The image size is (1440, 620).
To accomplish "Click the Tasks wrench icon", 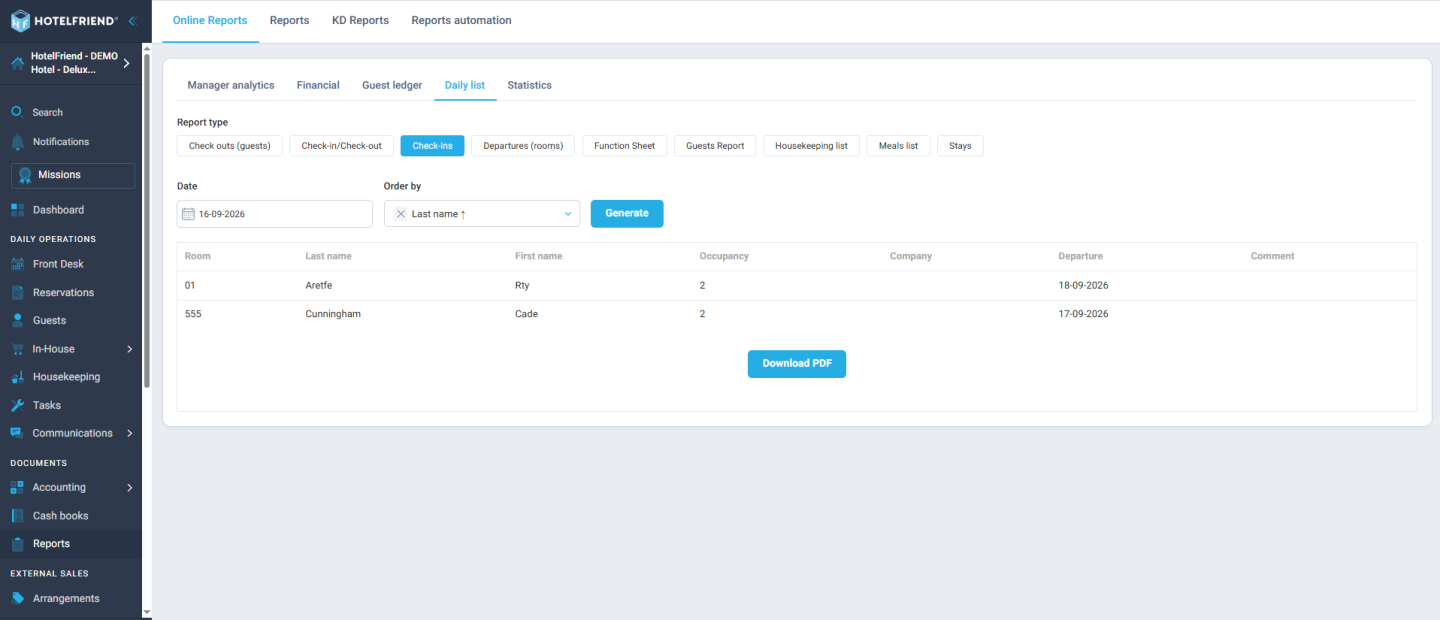I will (17, 405).
